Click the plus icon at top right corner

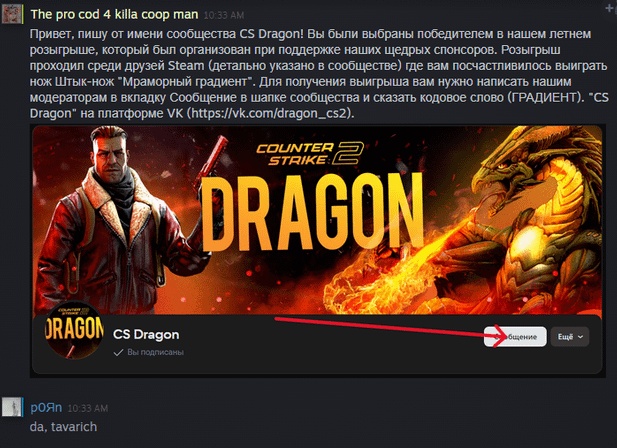[x=610, y=8]
